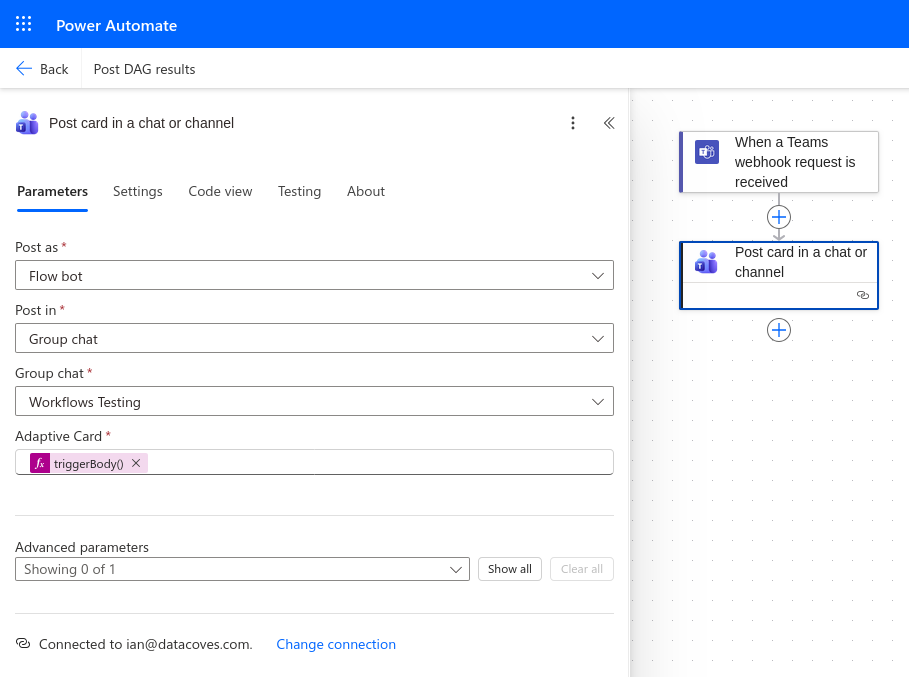Open the Post in dropdown showing Group chat
Image resolution: width=909 pixels, height=677 pixels.
click(x=314, y=338)
